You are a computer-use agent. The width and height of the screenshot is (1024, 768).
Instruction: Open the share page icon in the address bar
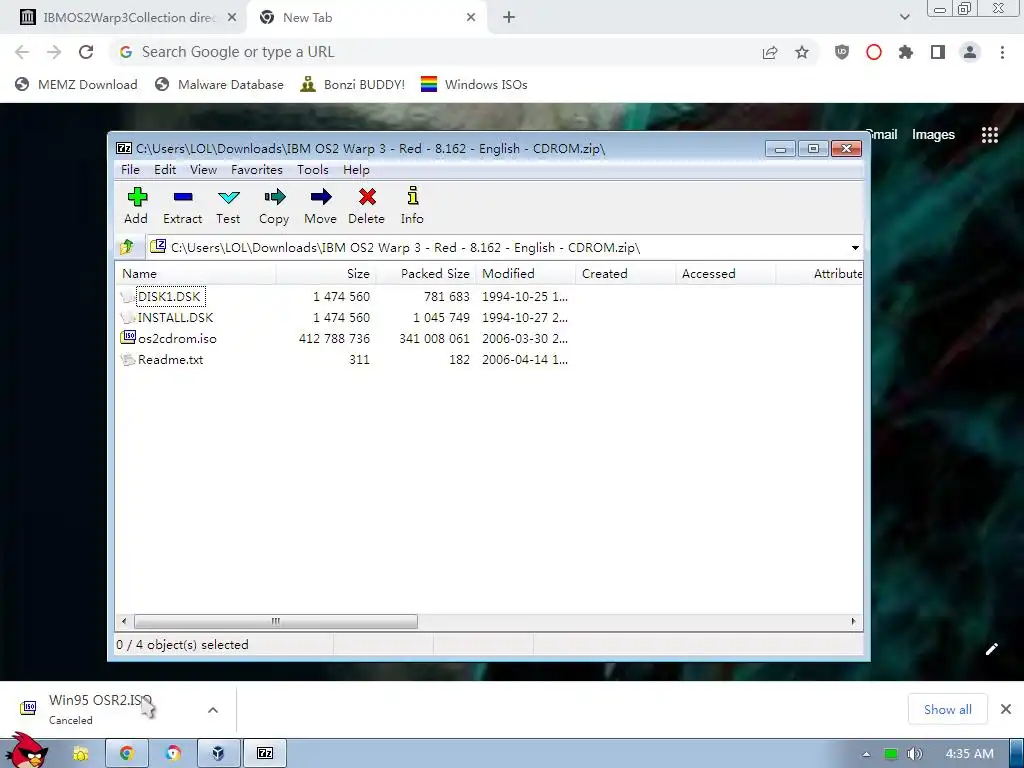point(770,52)
